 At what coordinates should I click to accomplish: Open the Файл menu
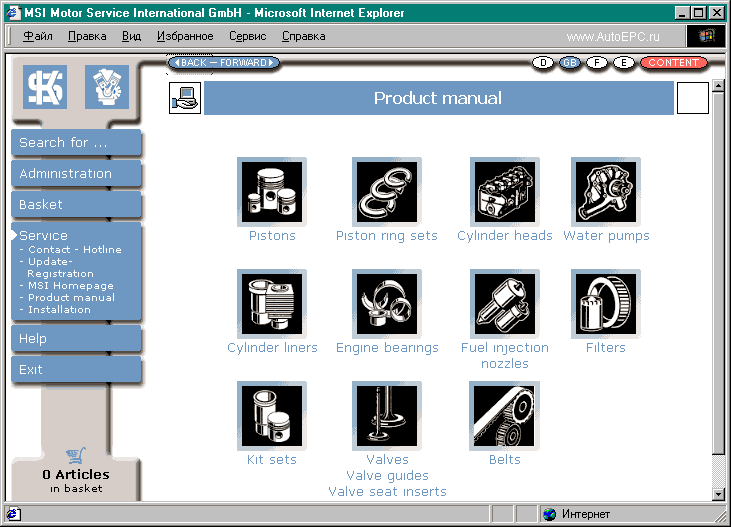point(38,36)
